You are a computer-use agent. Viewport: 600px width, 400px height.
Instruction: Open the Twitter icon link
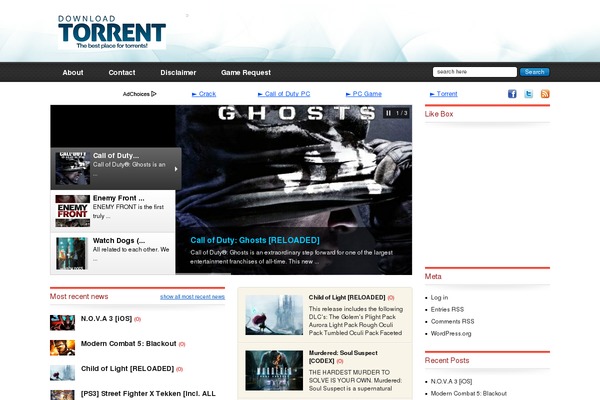[528, 94]
